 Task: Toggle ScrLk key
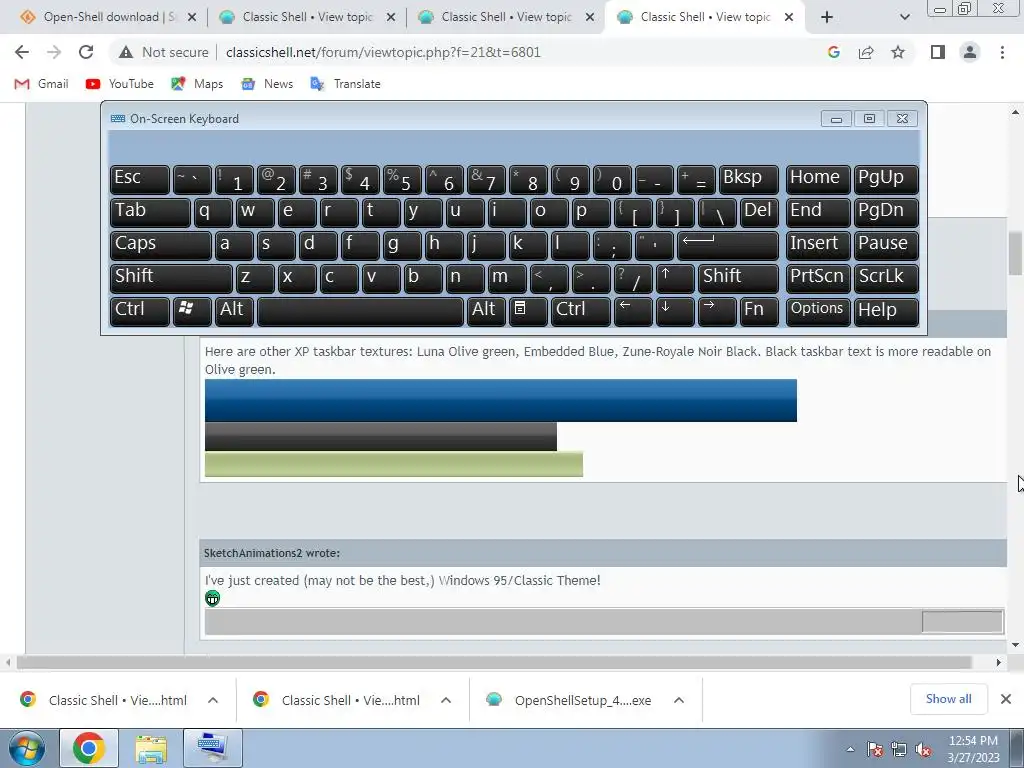click(x=886, y=278)
